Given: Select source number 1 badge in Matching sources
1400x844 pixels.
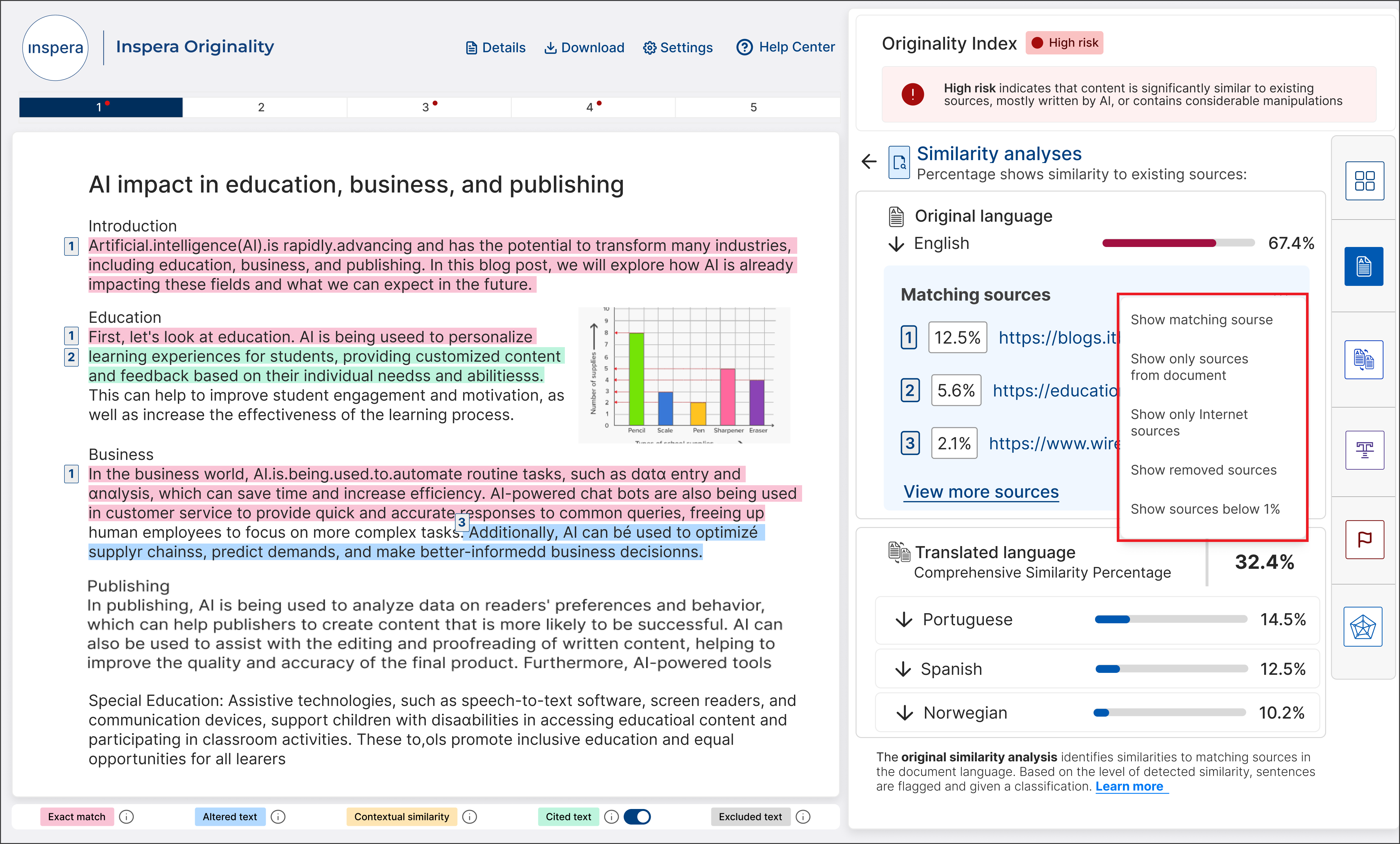Looking at the screenshot, I should 909,338.
